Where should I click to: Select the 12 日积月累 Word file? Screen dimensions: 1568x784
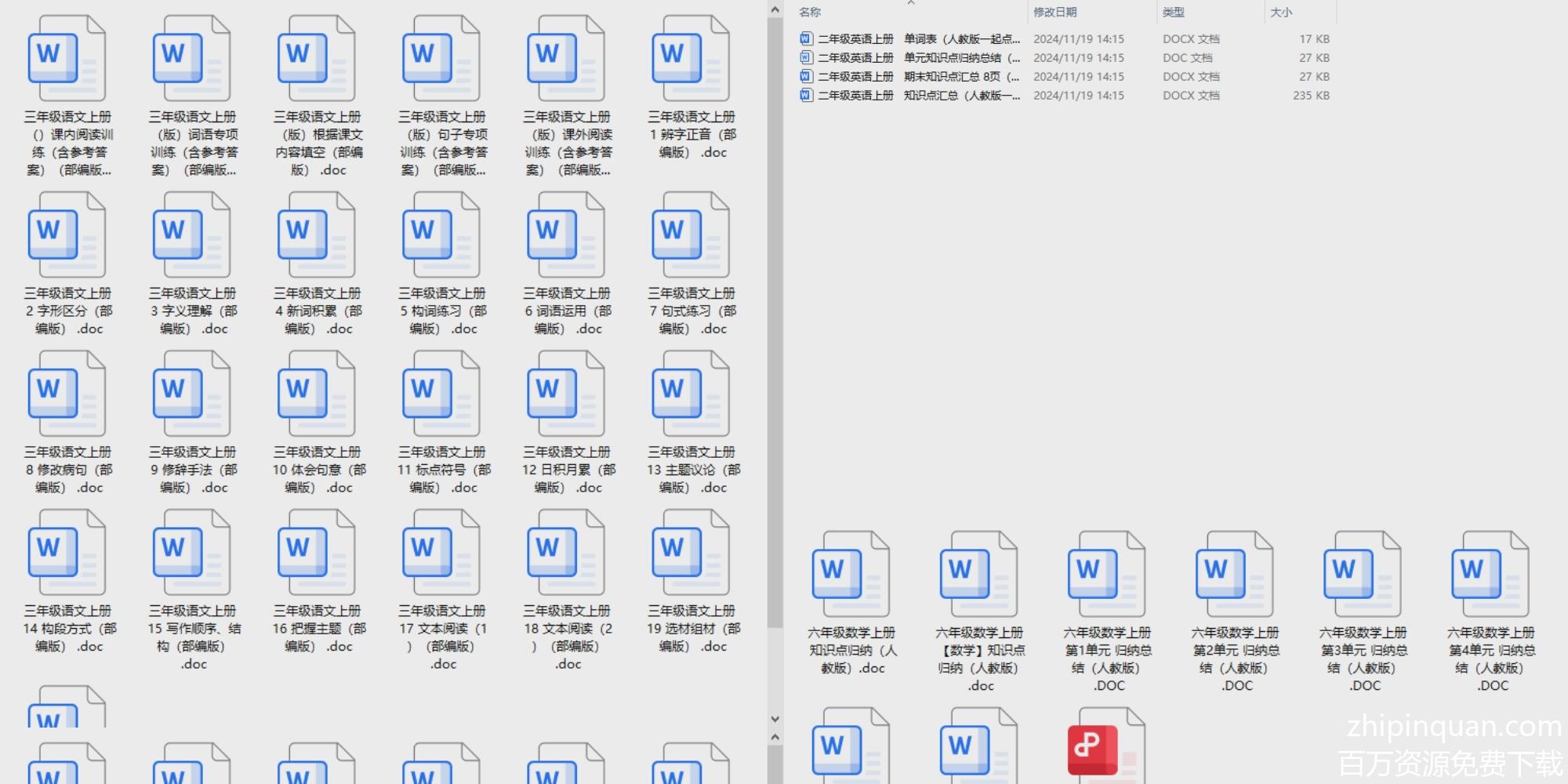coord(566,394)
